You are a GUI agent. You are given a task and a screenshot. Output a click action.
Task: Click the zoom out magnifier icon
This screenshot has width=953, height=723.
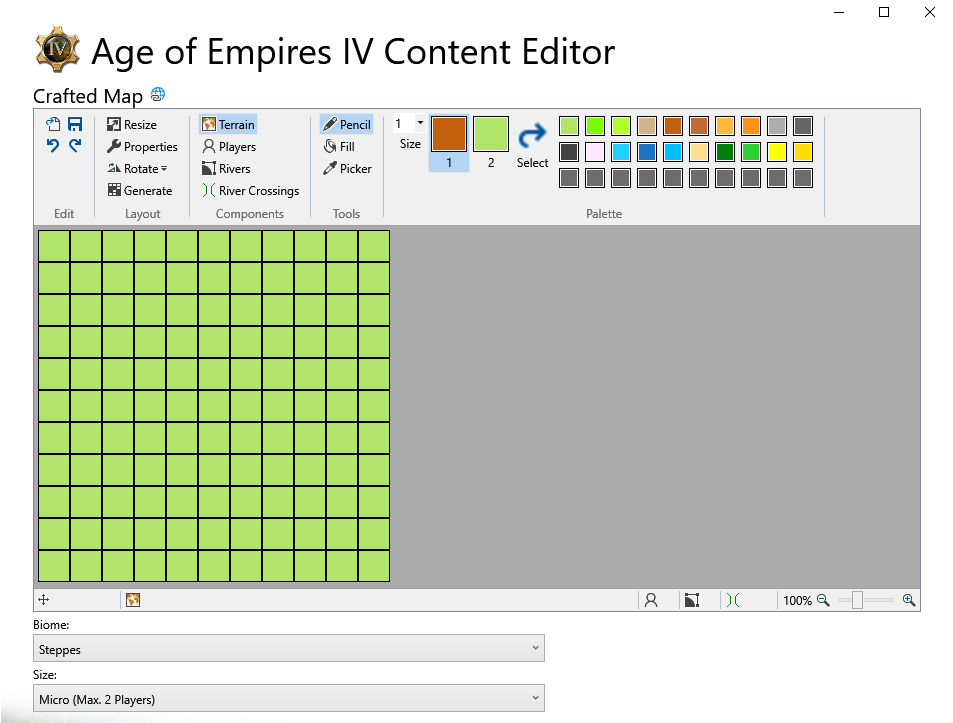click(x=823, y=600)
